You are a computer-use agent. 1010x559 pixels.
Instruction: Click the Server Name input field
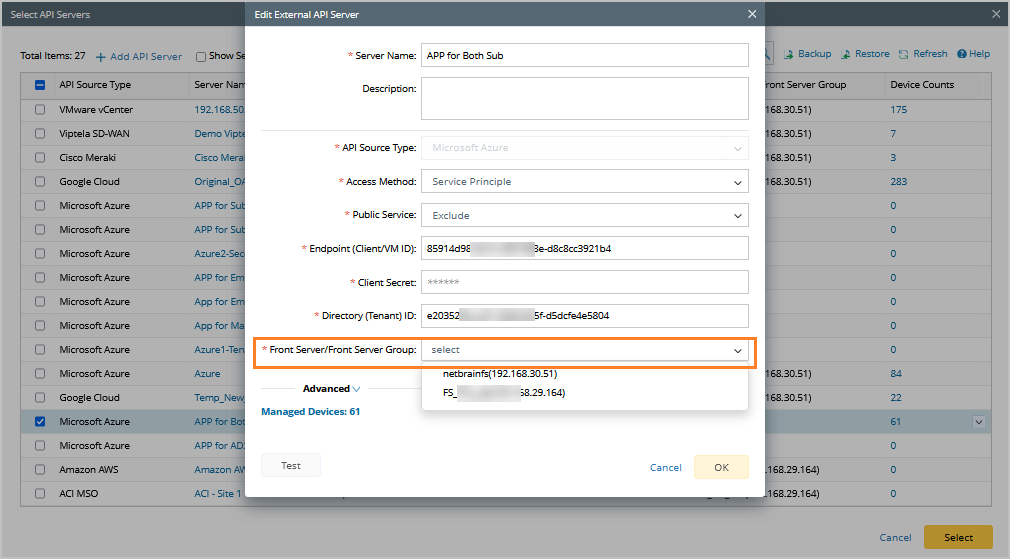pos(585,55)
